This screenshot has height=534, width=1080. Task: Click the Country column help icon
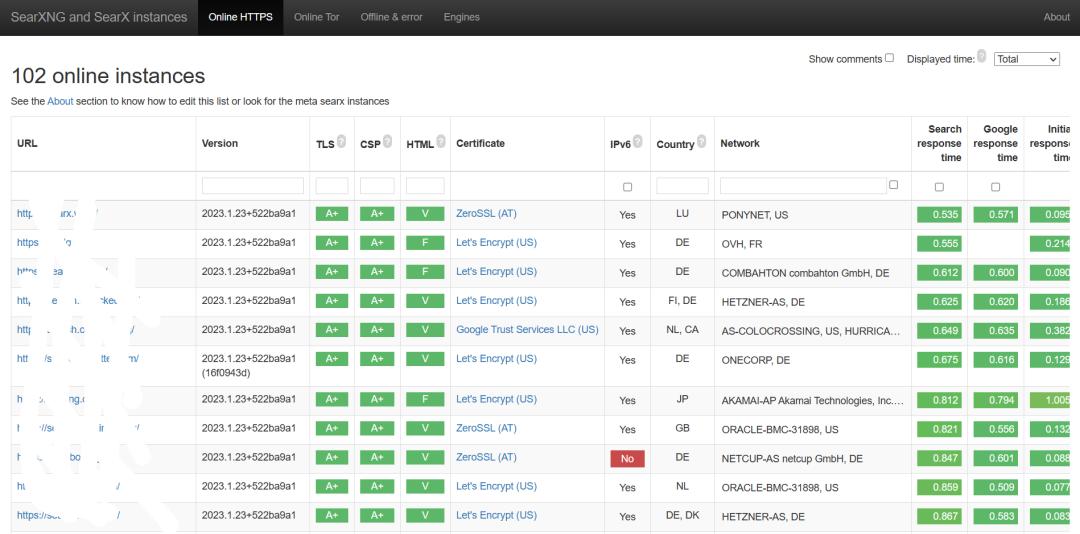pos(701,143)
